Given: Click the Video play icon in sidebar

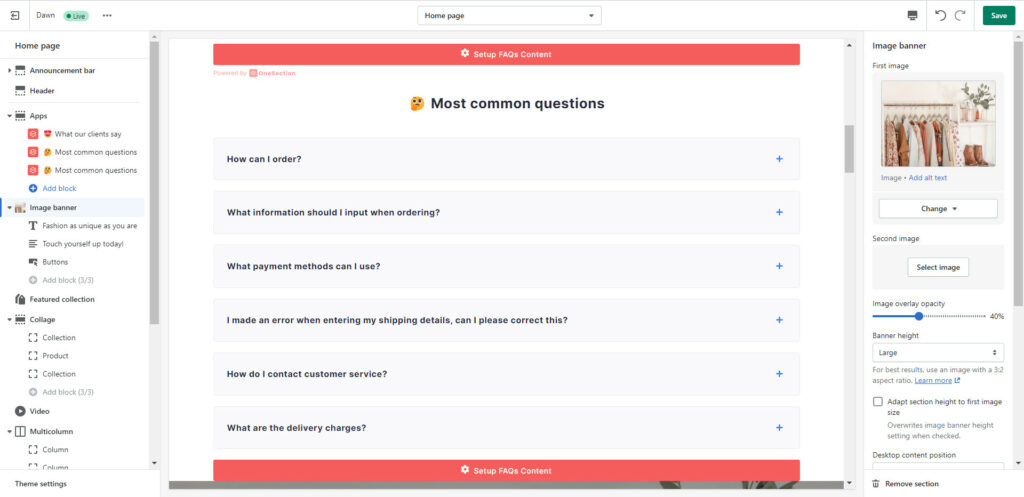Looking at the screenshot, I should click(20, 411).
